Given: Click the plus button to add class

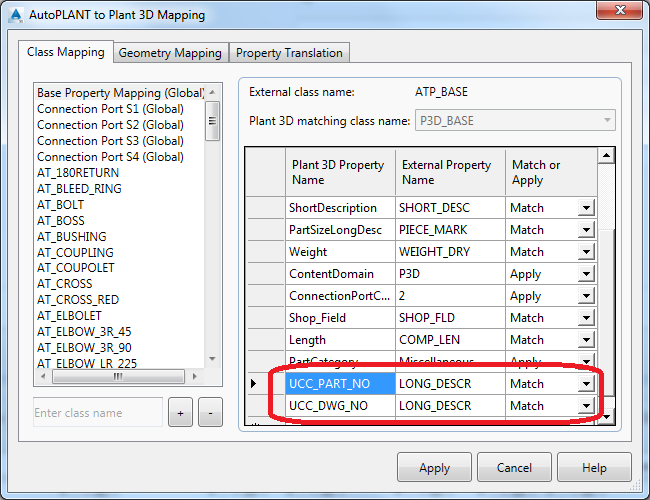Looking at the screenshot, I should click(x=180, y=413).
